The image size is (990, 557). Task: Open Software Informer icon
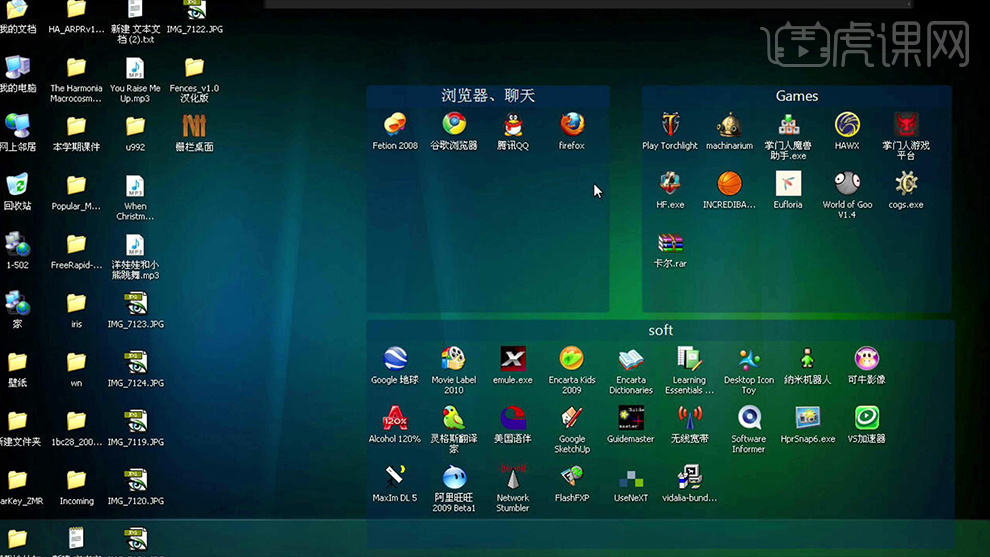pos(749,418)
